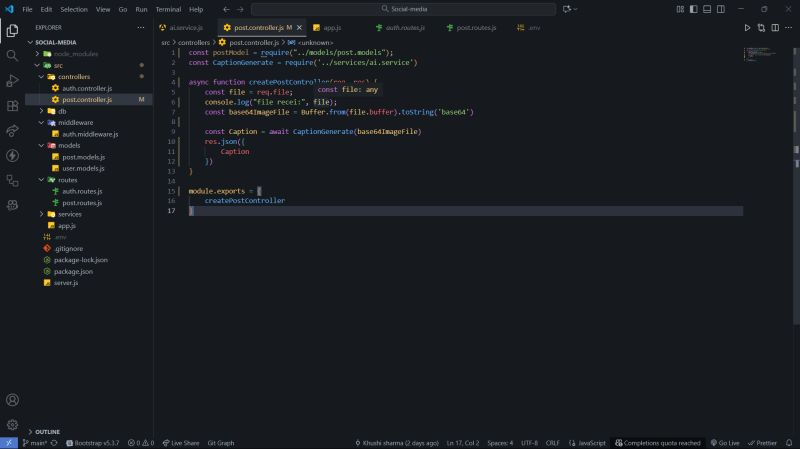Screen dimensions: 800x449
Task: Open Live Share activity bar icon
Action: 12,131
